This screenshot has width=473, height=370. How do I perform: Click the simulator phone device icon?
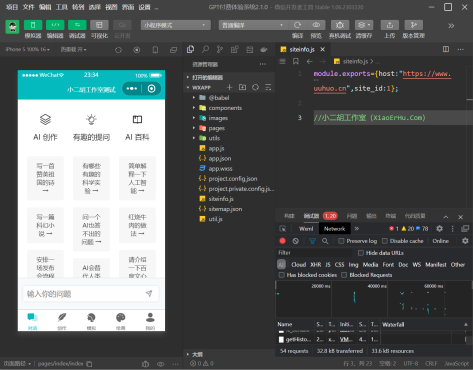[155, 50]
